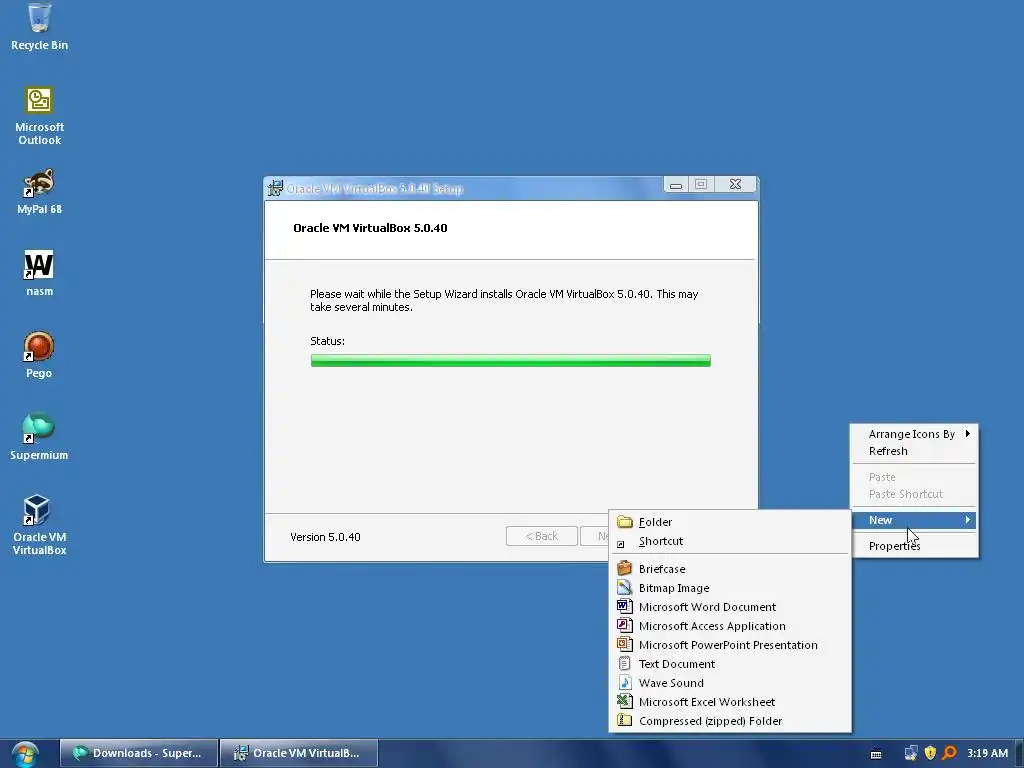Select the Supermium desktop shortcut
1024x768 pixels.
tap(39, 437)
